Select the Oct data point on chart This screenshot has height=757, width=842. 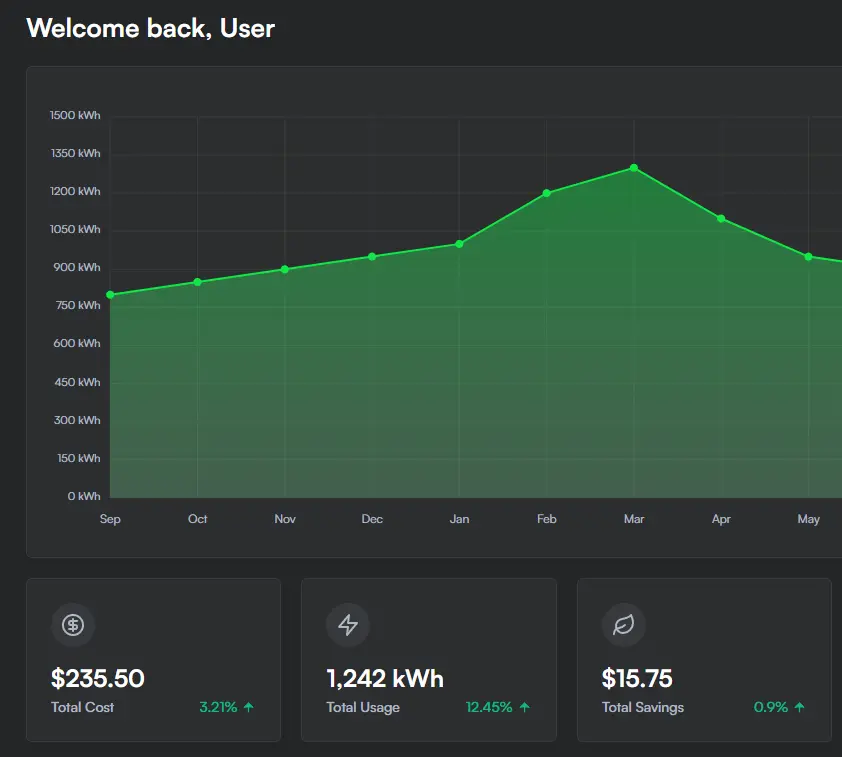(x=198, y=282)
